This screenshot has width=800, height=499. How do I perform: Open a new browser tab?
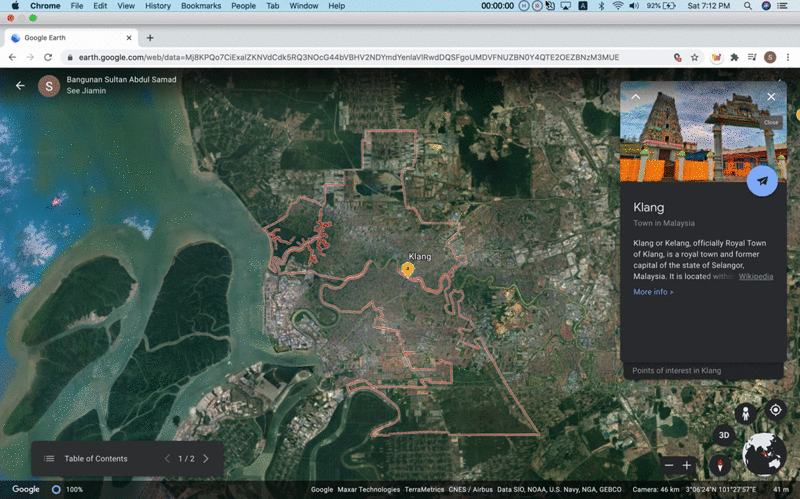tap(150, 38)
